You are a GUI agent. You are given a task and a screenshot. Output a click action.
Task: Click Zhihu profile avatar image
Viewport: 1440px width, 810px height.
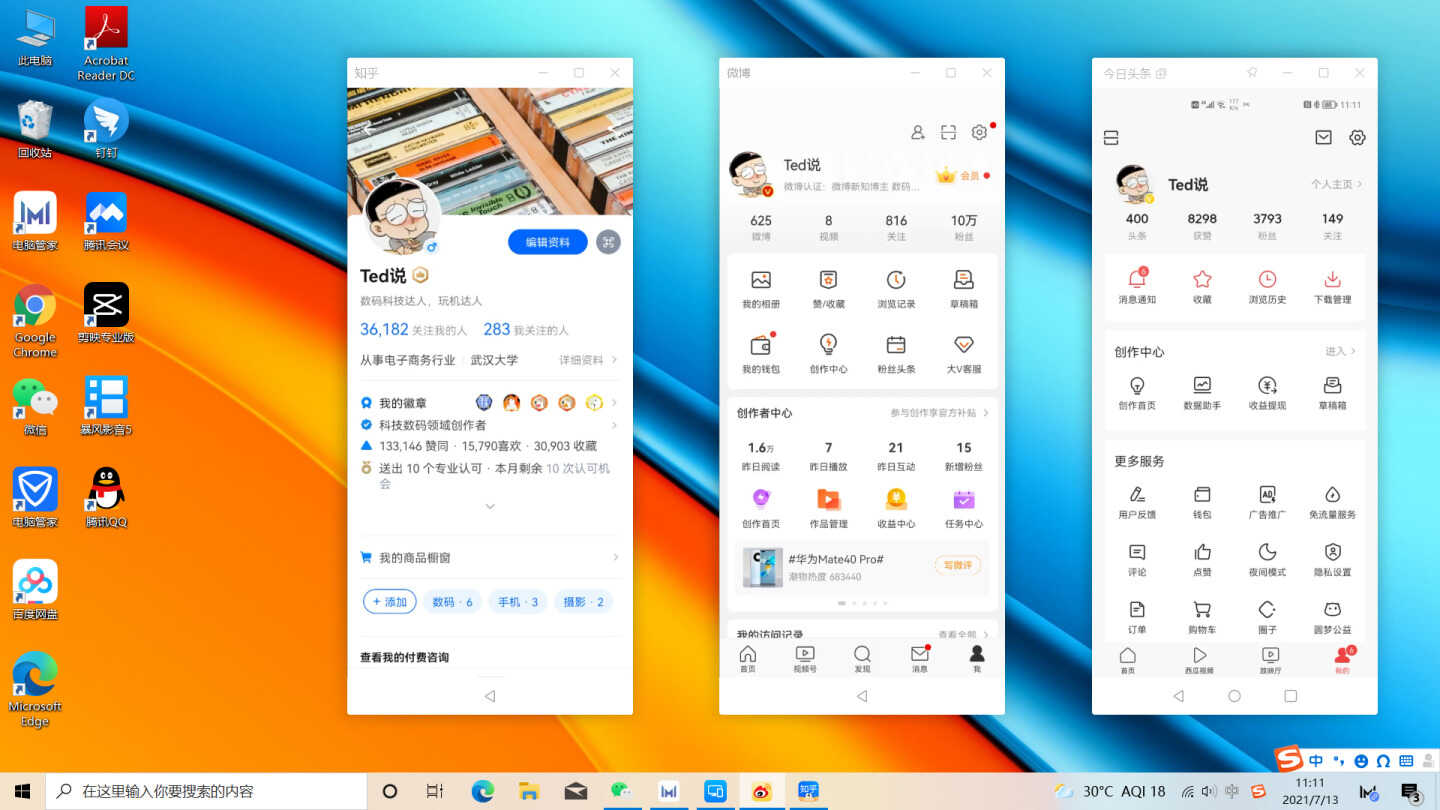coord(402,215)
